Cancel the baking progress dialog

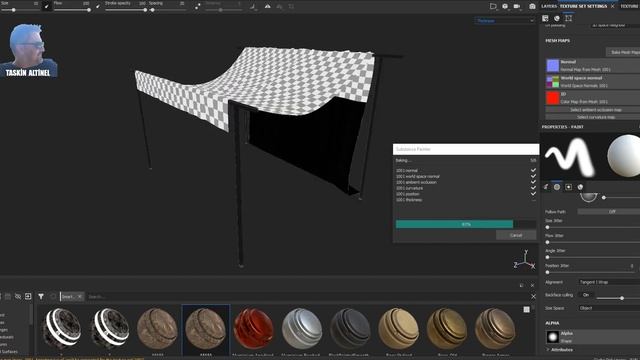516,235
